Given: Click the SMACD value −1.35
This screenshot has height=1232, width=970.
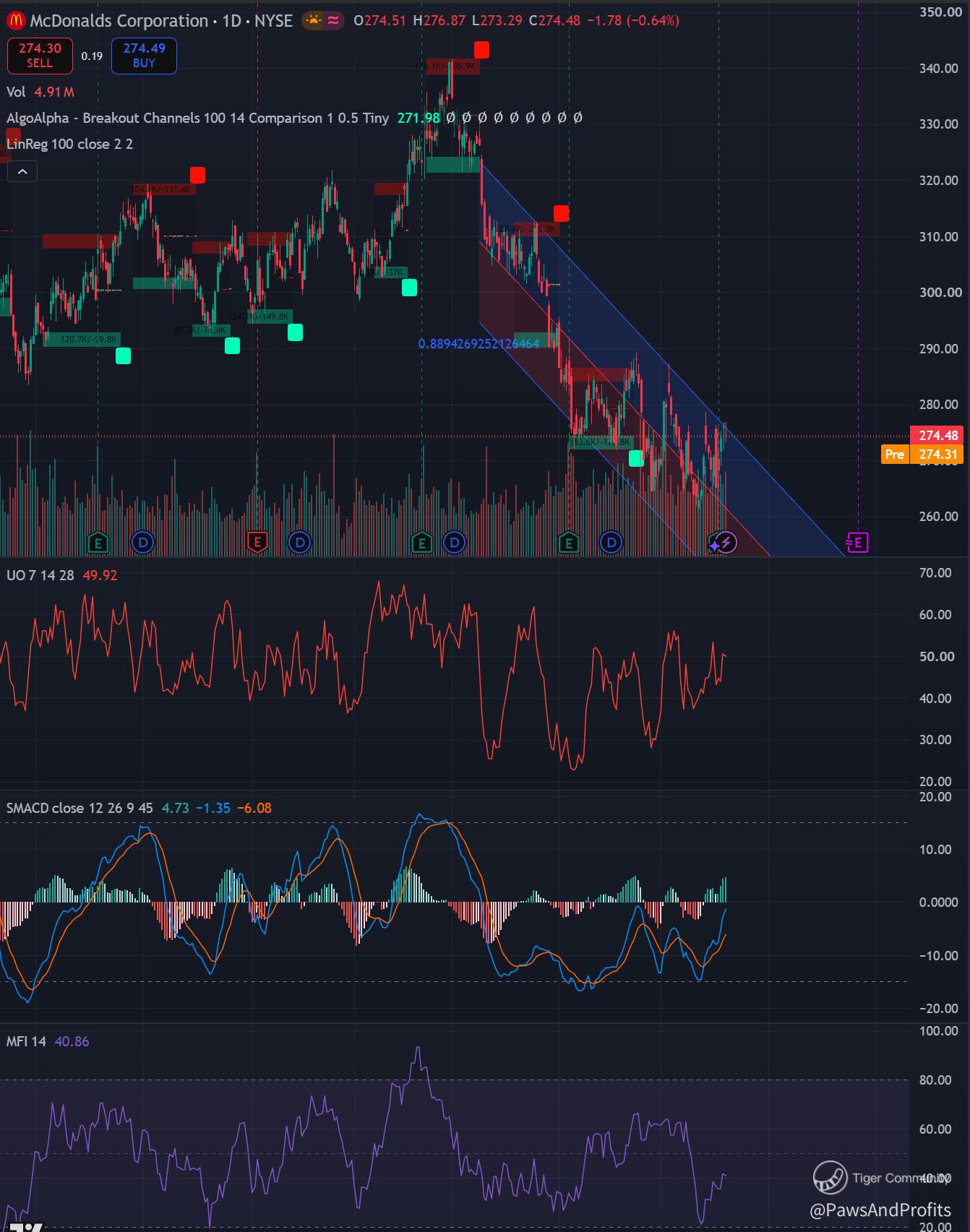Looking at the screenshot, I should (x=213, y=808).
